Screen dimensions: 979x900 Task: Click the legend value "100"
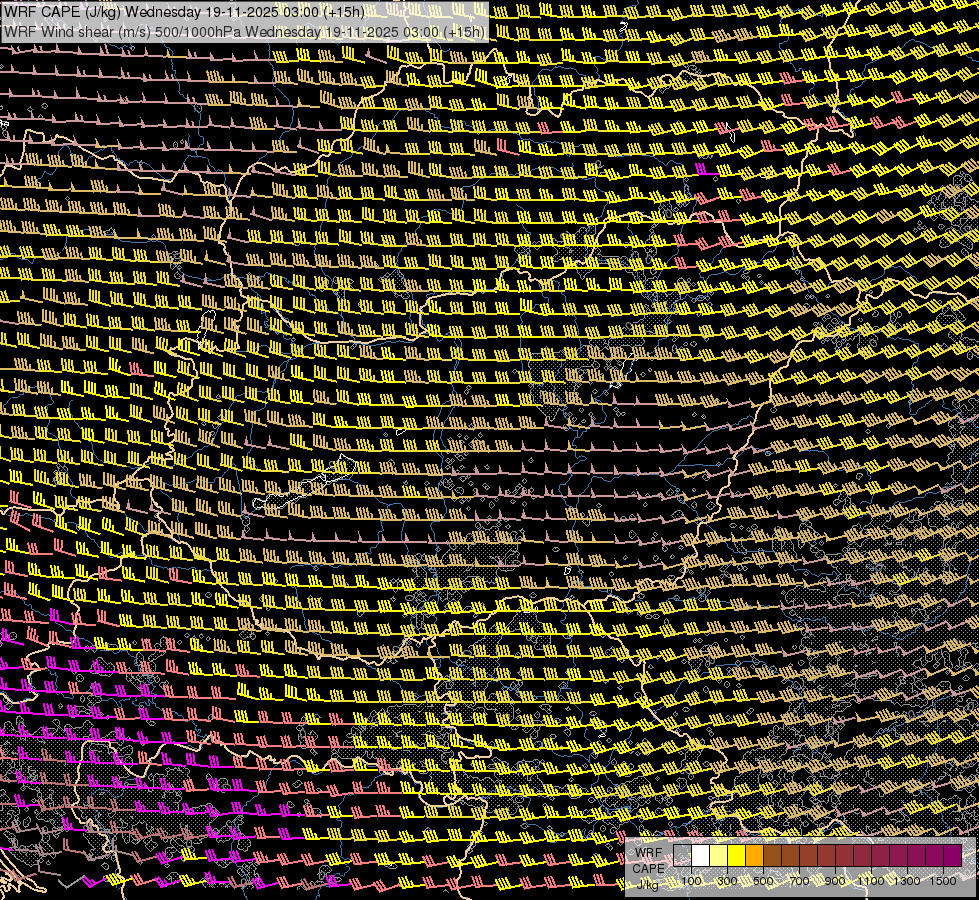(x=691, y=881)
